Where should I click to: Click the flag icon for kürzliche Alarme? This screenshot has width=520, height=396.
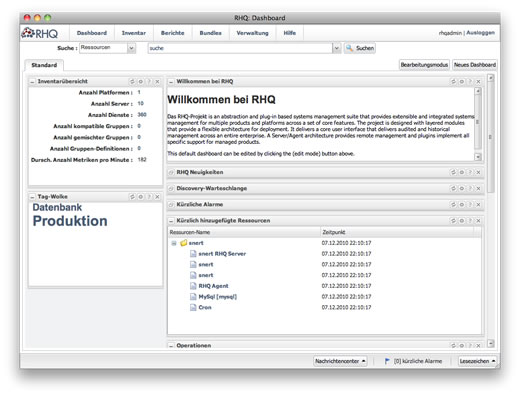387,361
